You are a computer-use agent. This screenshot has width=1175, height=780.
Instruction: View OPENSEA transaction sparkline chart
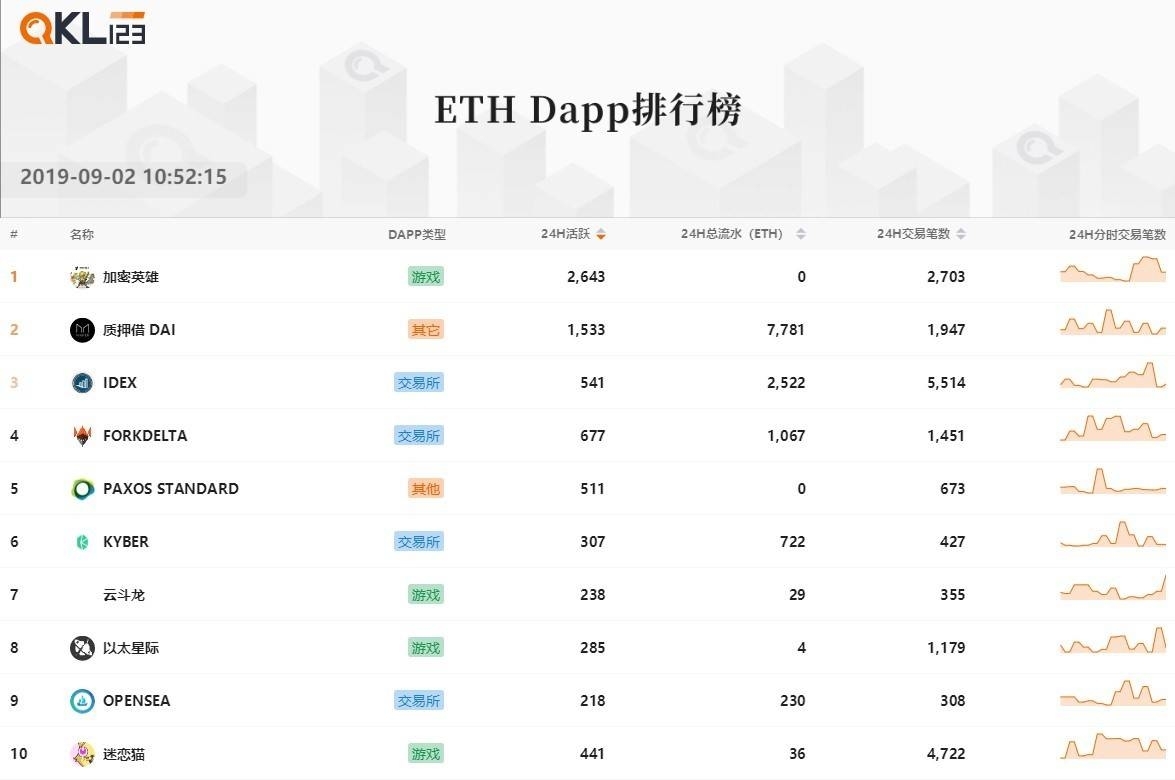[1113, 693]
